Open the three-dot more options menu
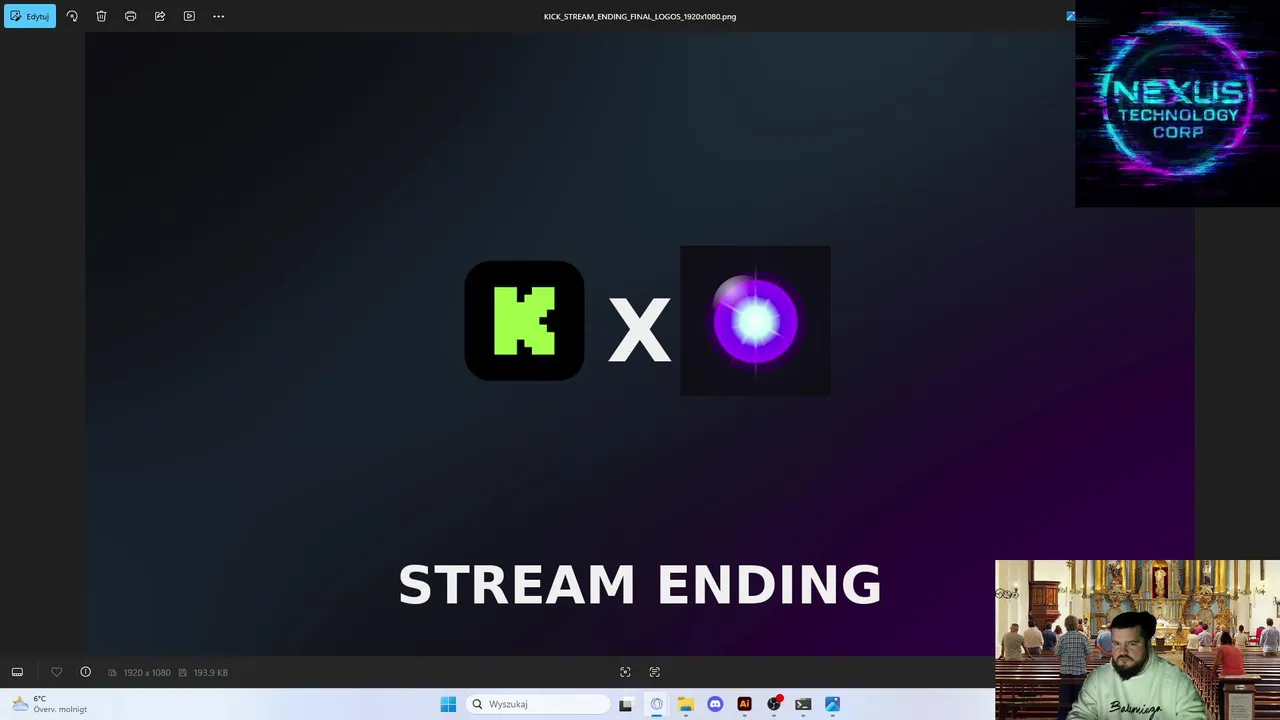1280x720 pixels. [218, 16]
